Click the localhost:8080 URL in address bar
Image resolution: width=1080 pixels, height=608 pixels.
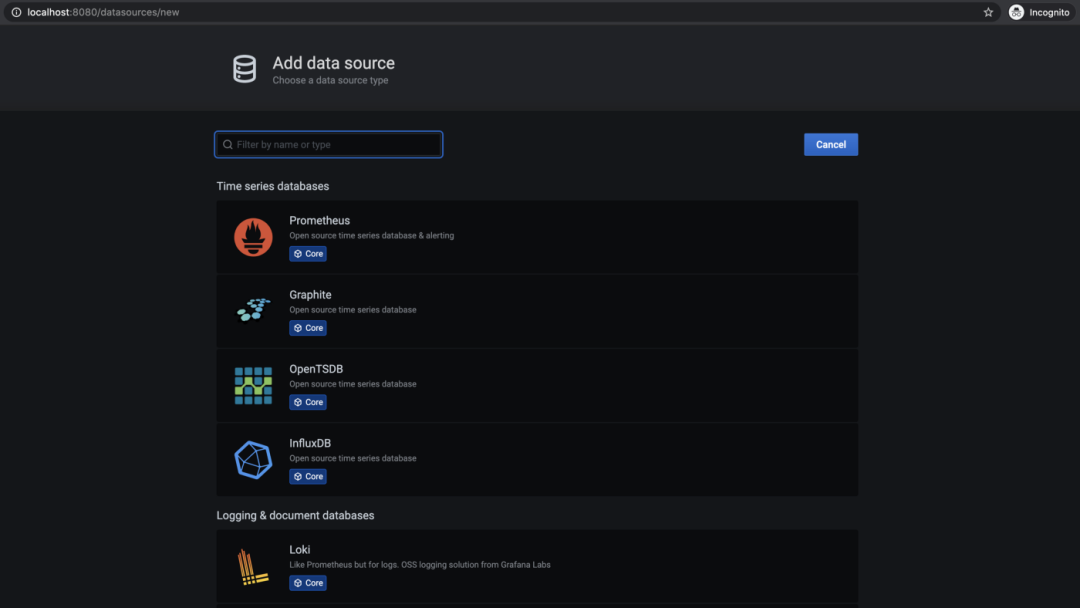coord(103,12)
